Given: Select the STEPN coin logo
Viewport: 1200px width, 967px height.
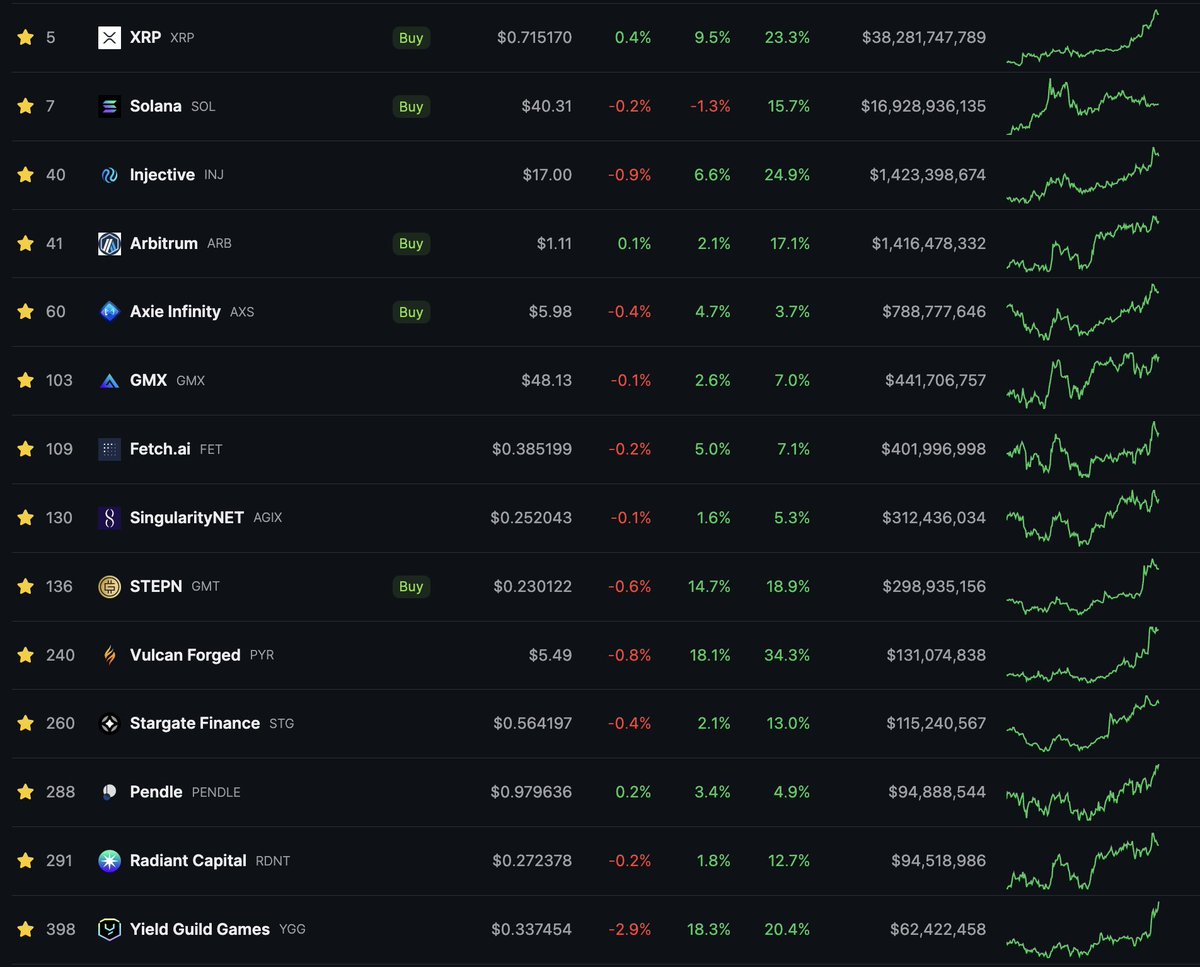Looking at the screenshot, I should [110, 586].
